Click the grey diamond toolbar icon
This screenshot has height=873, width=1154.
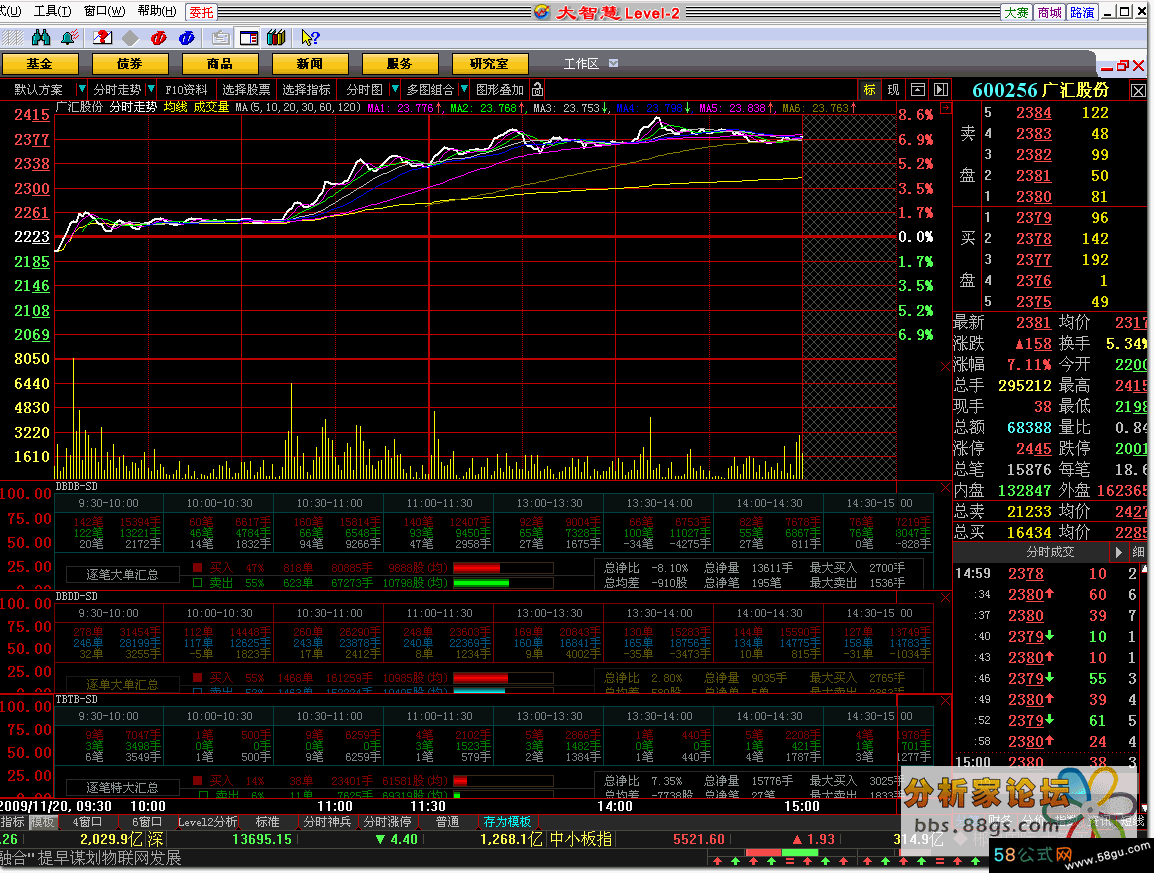click(130, 38)
